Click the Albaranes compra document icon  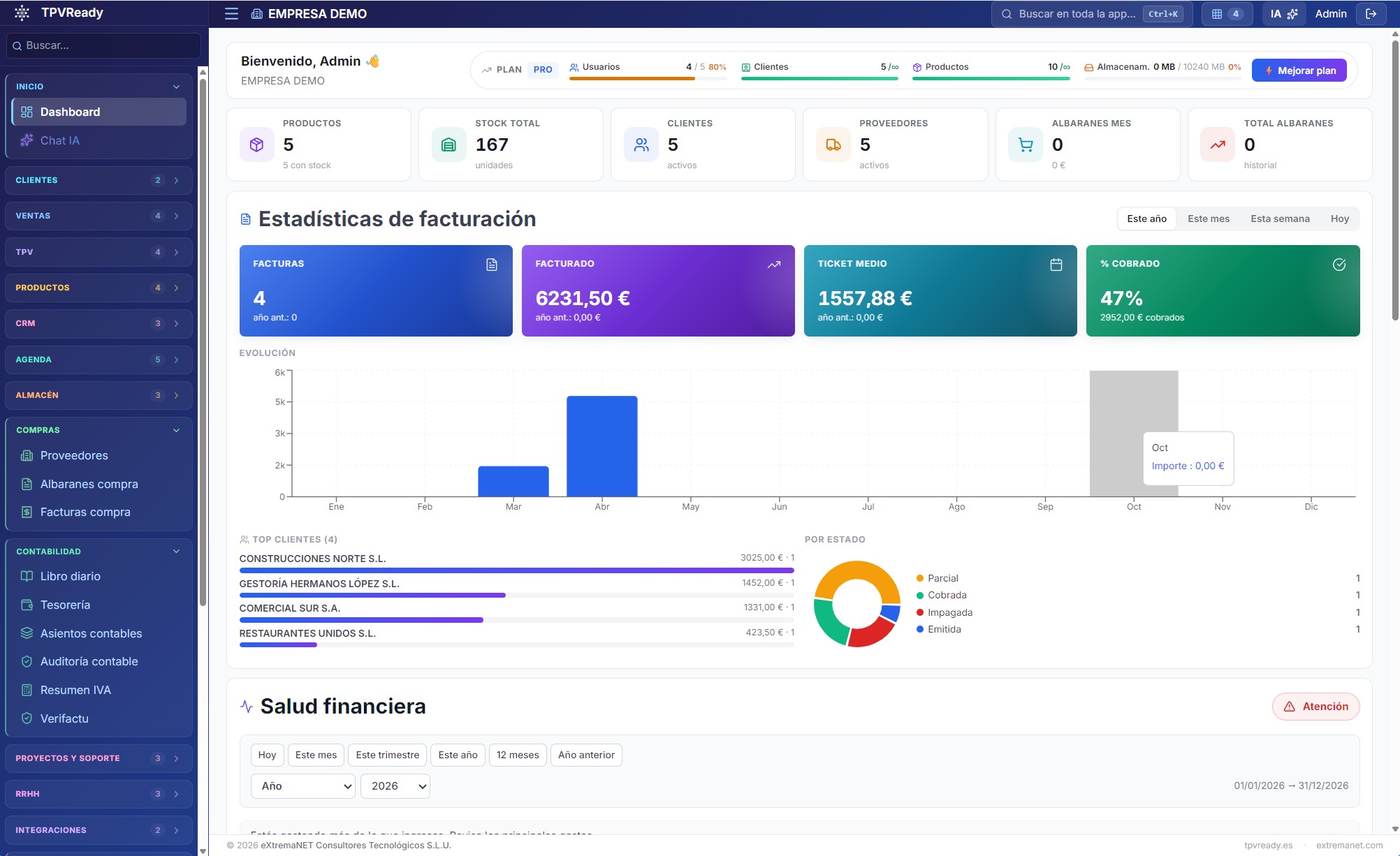27,484
